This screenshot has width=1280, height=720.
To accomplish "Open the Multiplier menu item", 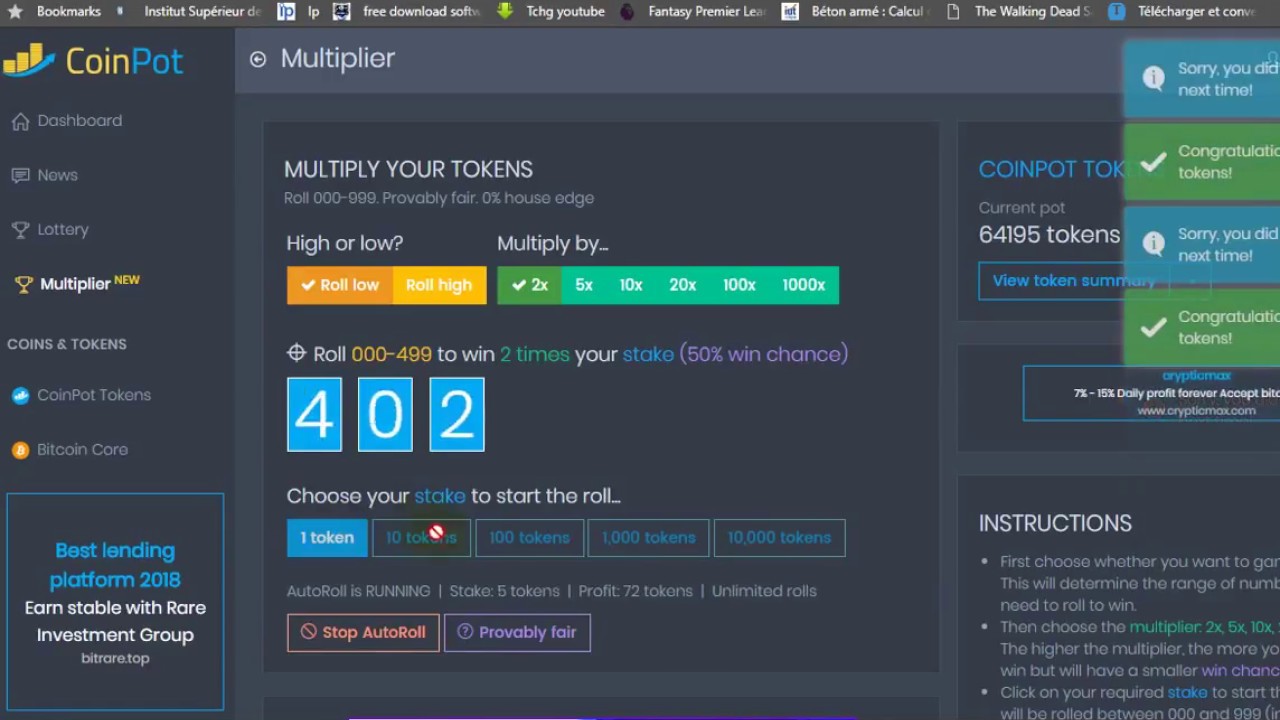I will 77,284.
